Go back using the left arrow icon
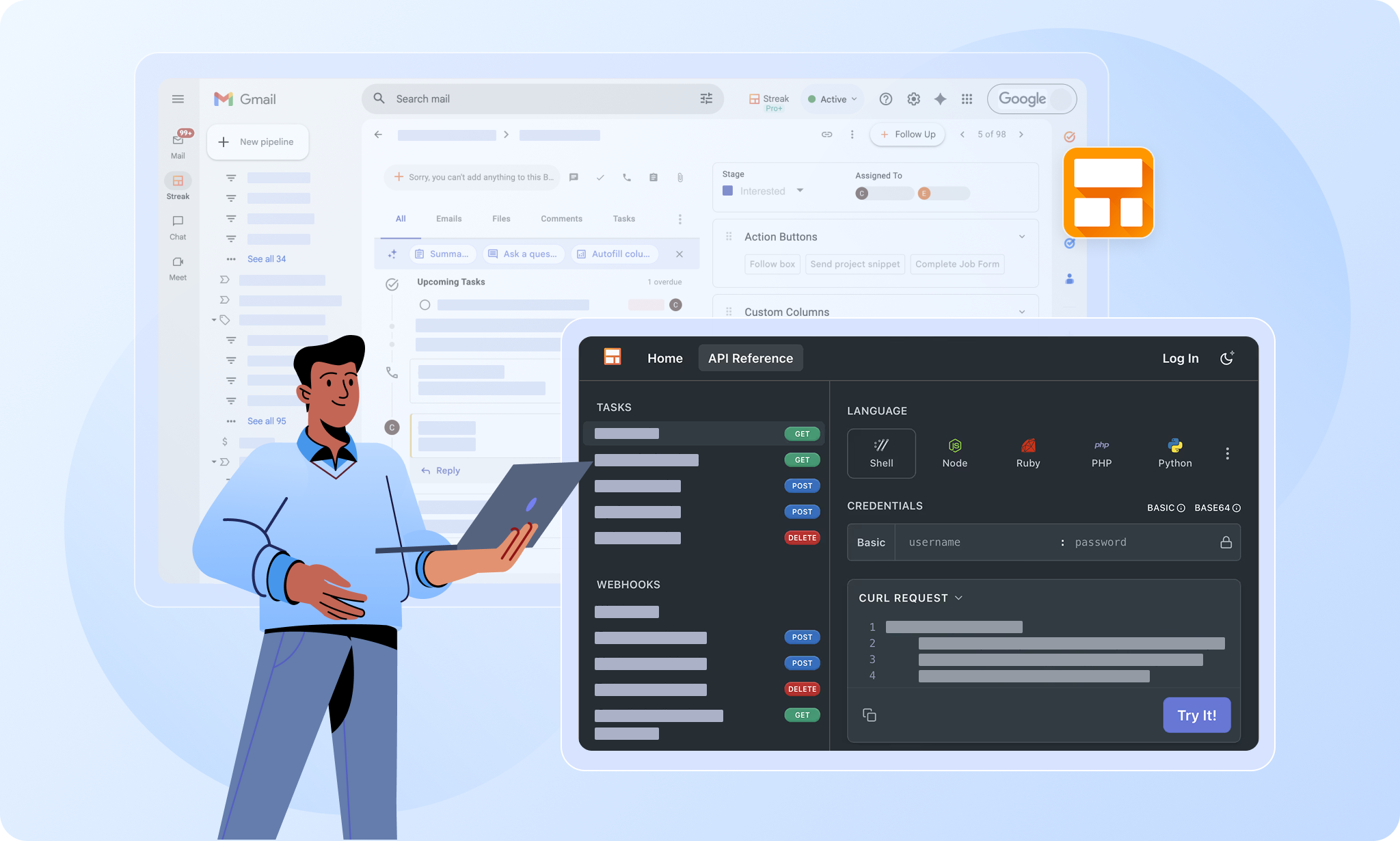 pyautogui.click(x=378, y=135)
